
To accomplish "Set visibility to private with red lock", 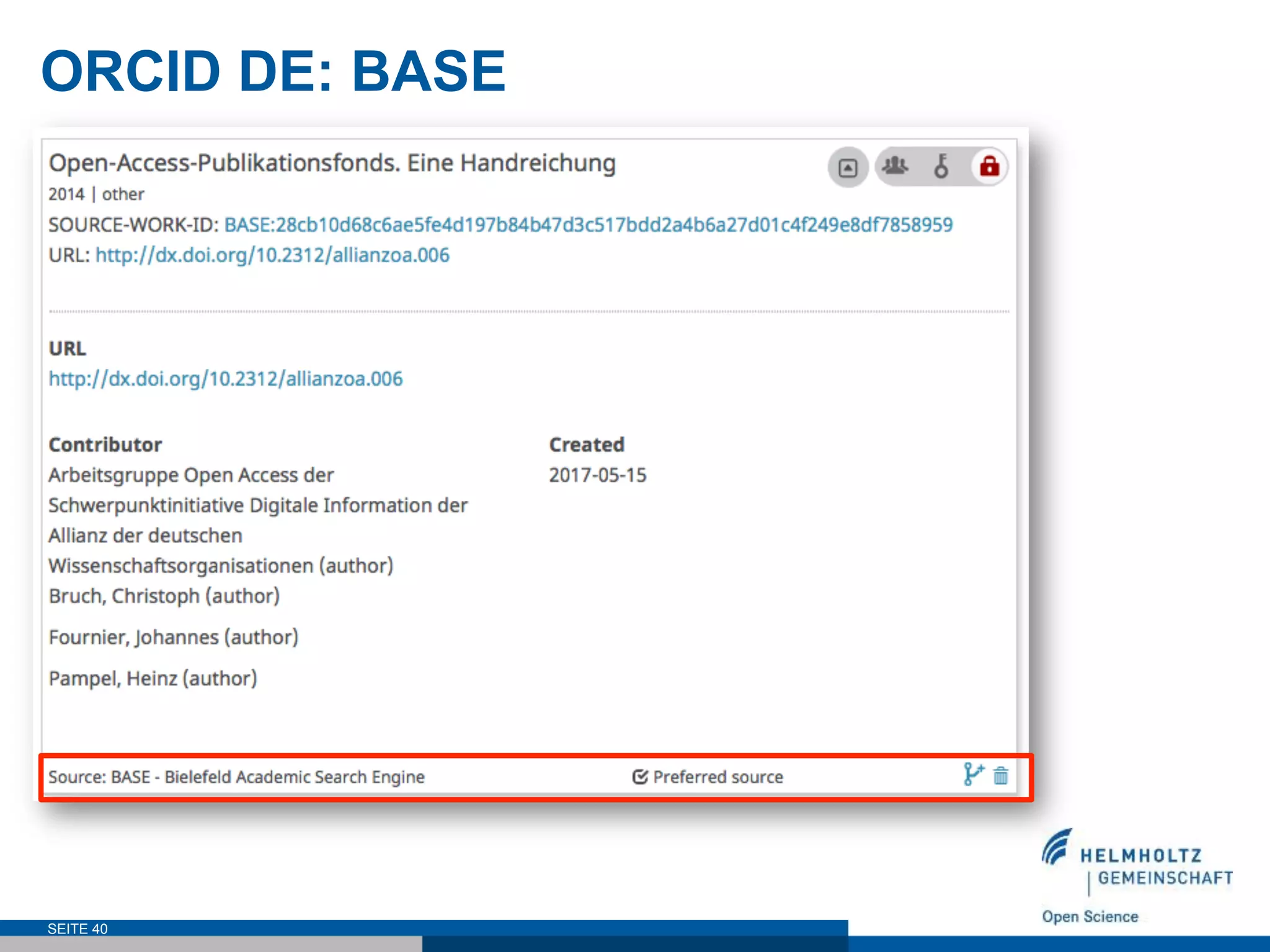I will [x=989, y=166].
